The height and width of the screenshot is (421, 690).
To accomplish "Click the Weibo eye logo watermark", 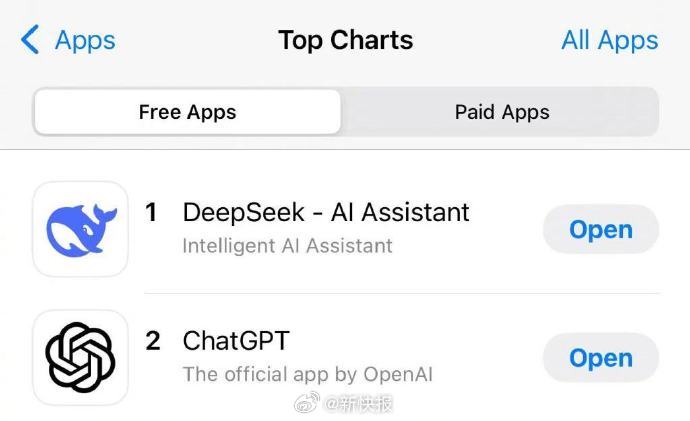I will tap(307, 403).
